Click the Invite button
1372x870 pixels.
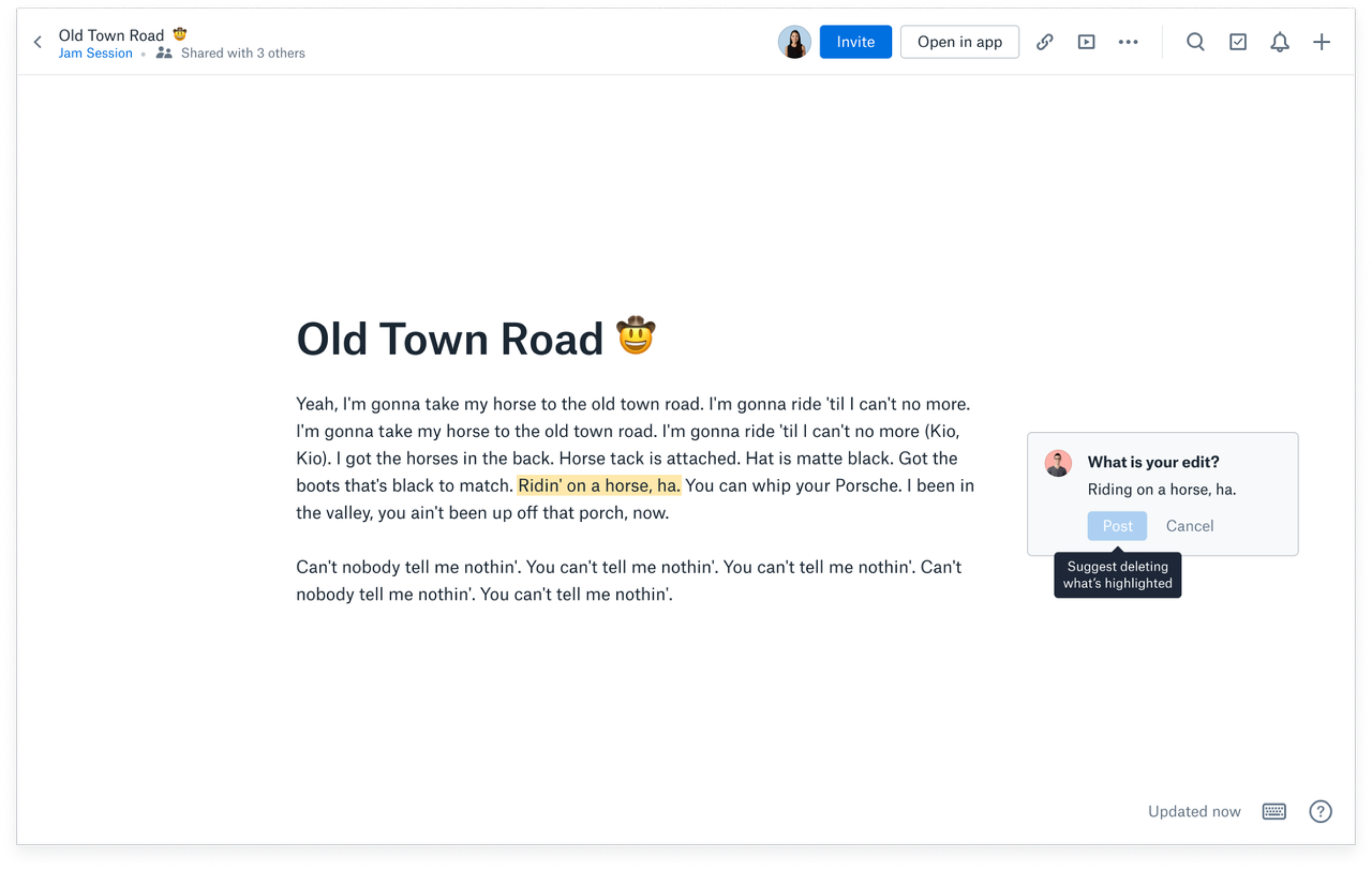[x=855, y=42]
